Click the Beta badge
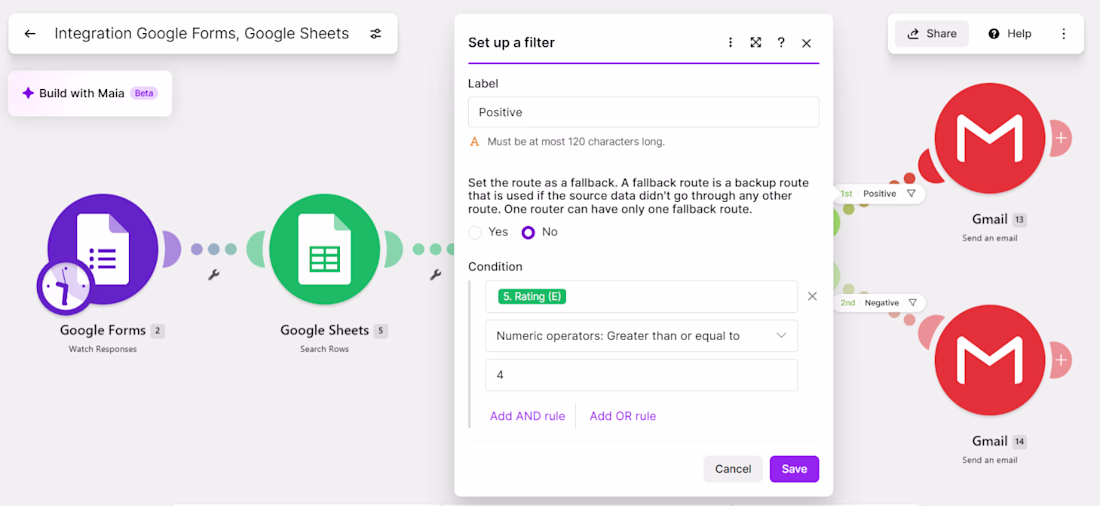This screenshot has height=506, width=1100. pyautogui.click(x=144, y=93)
